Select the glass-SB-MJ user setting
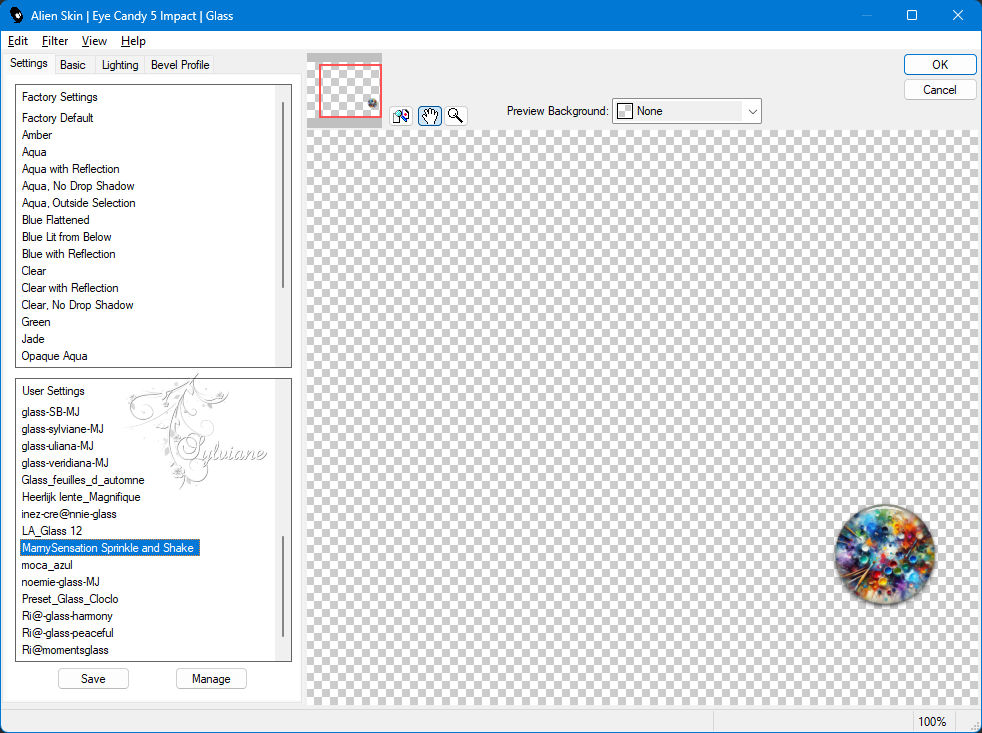The height and width of the screenshot is (733, 982). [x=51, y=412]
